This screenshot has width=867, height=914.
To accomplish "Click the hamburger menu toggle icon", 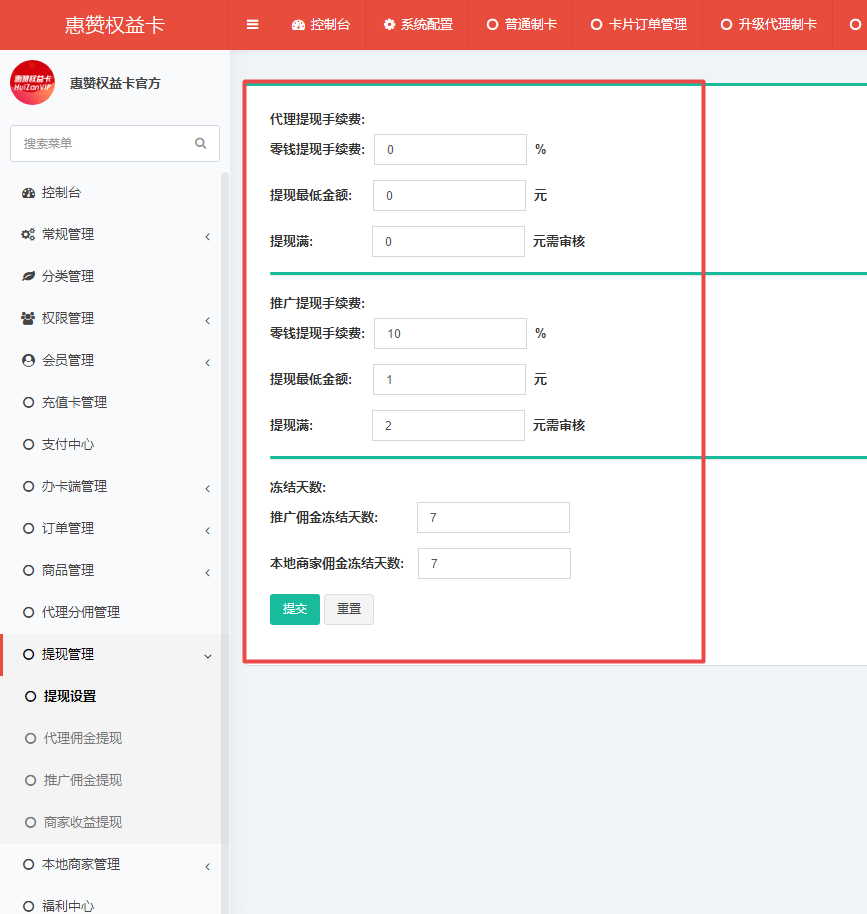I will click(x=252, y=24).
